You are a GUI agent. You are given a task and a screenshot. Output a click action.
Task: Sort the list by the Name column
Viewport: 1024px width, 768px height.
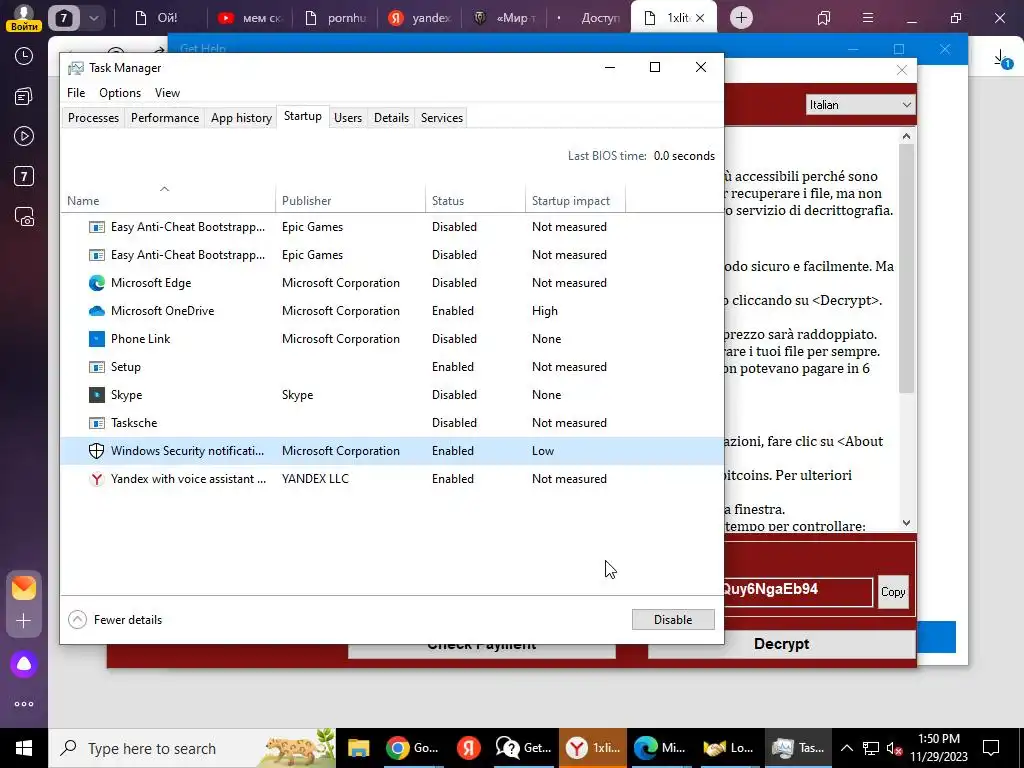pyautogui.click(x=168, y=200)
